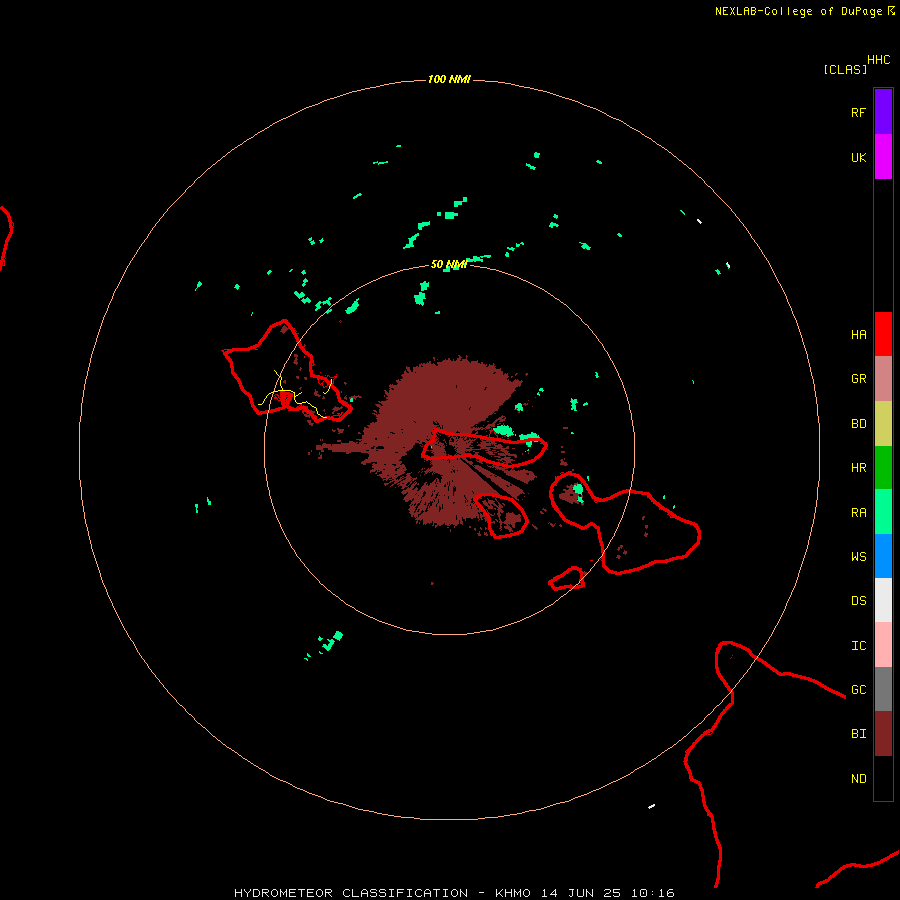
Task: Select the GR pink-brown legend swatch
Action: pyautogui.click(x=883, y=379)
